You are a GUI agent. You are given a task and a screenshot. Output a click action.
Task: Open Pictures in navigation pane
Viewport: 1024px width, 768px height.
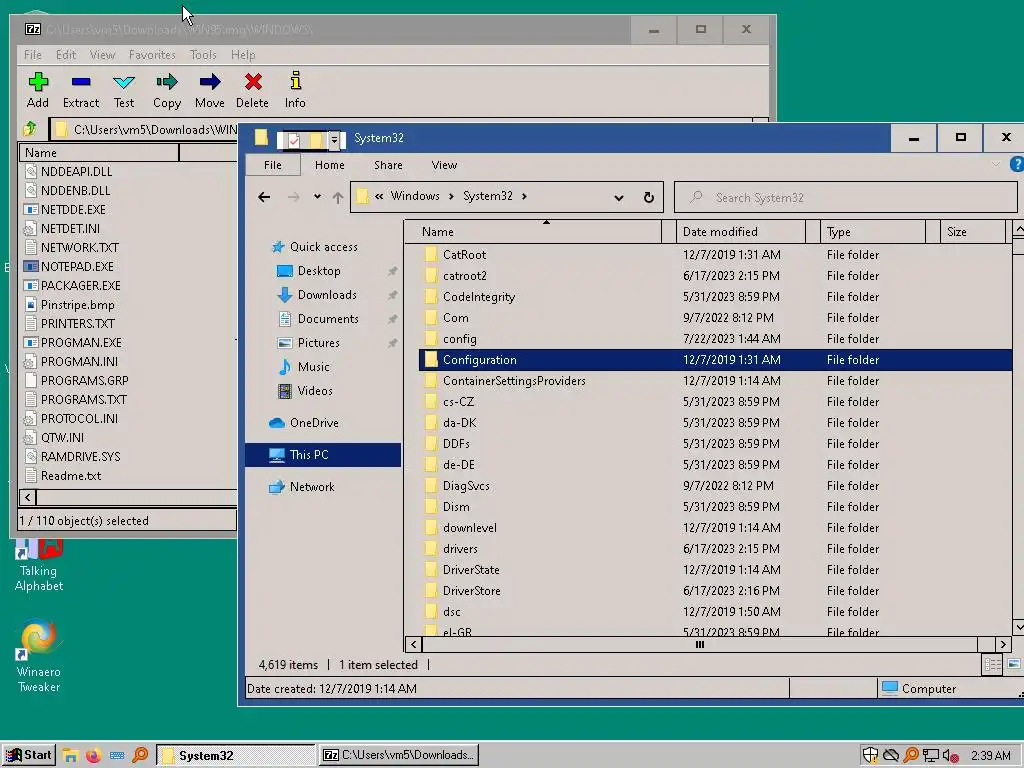pos(318,343)
